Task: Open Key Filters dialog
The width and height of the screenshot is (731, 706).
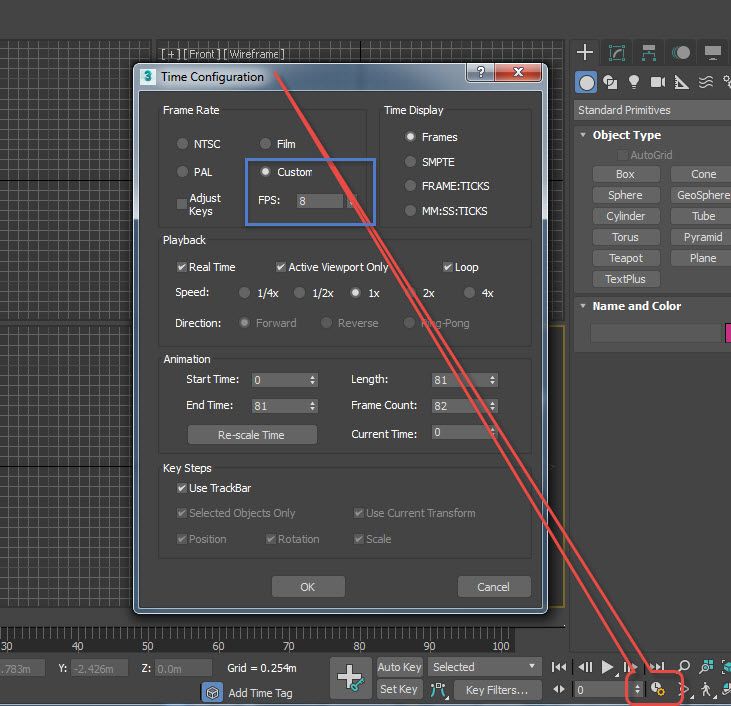Action: tap(497, 690)
